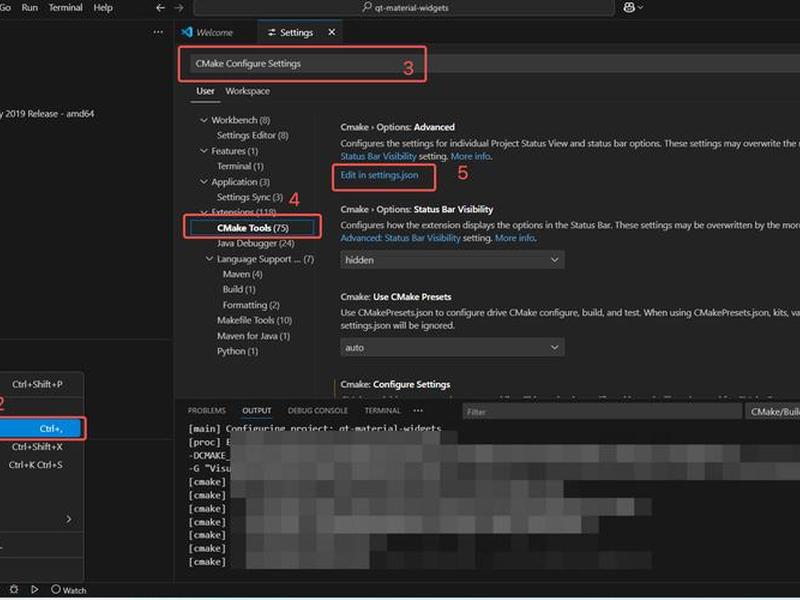
Task: Open the Run menu
Action: tap(30, 8)
